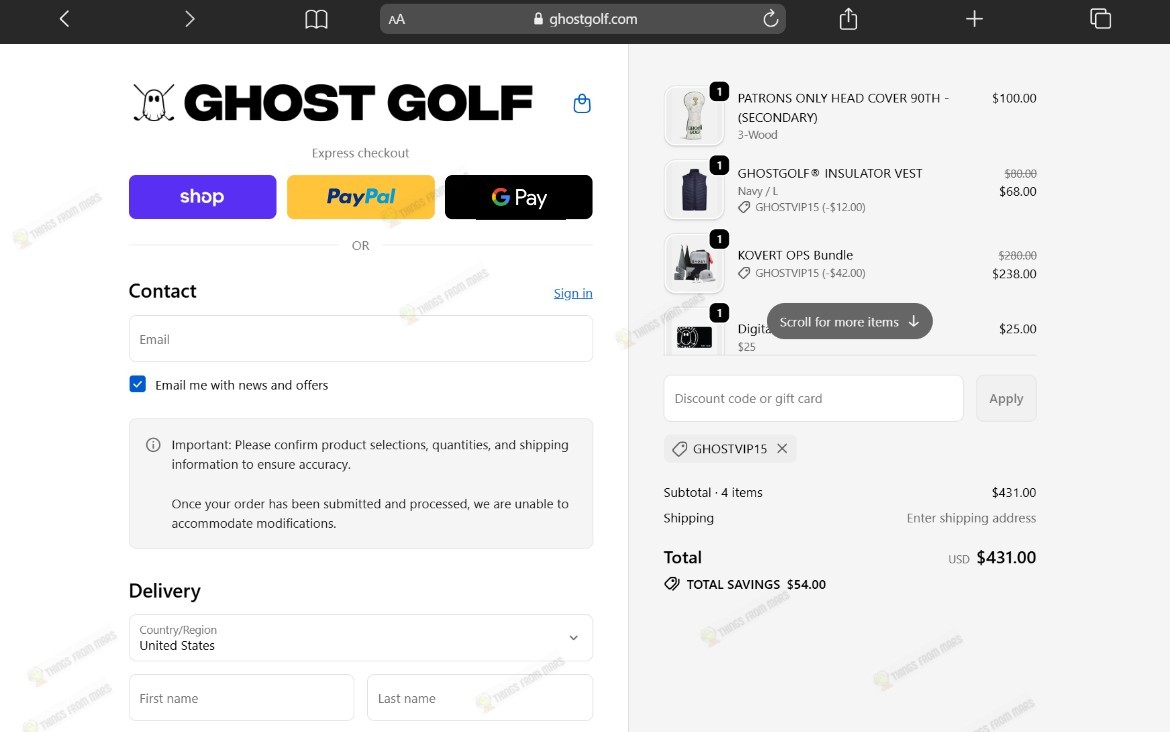
Task: Click the TOTAL SAVINGS $54.00 text
Action: [x=756, y=584]
